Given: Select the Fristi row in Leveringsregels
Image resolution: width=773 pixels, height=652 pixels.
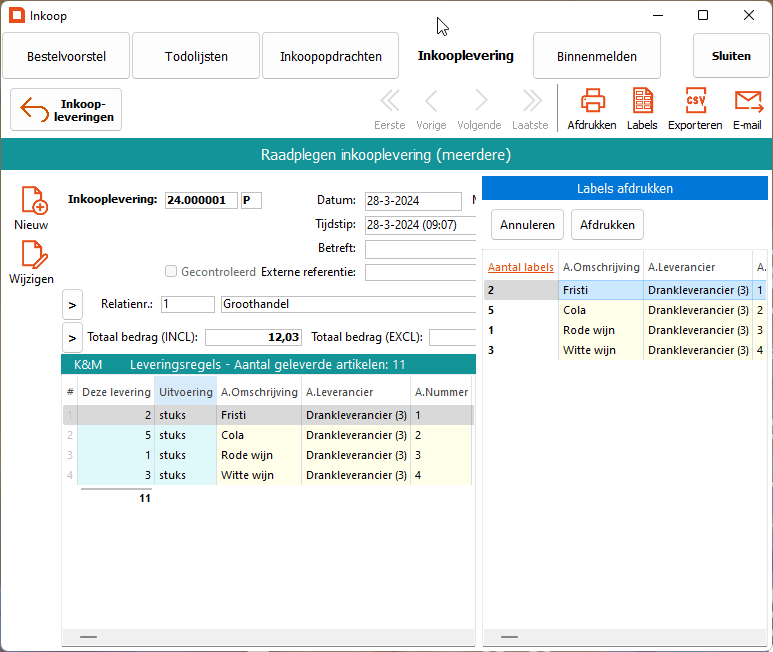Looking at the screenshot, I should pos(268,415).
